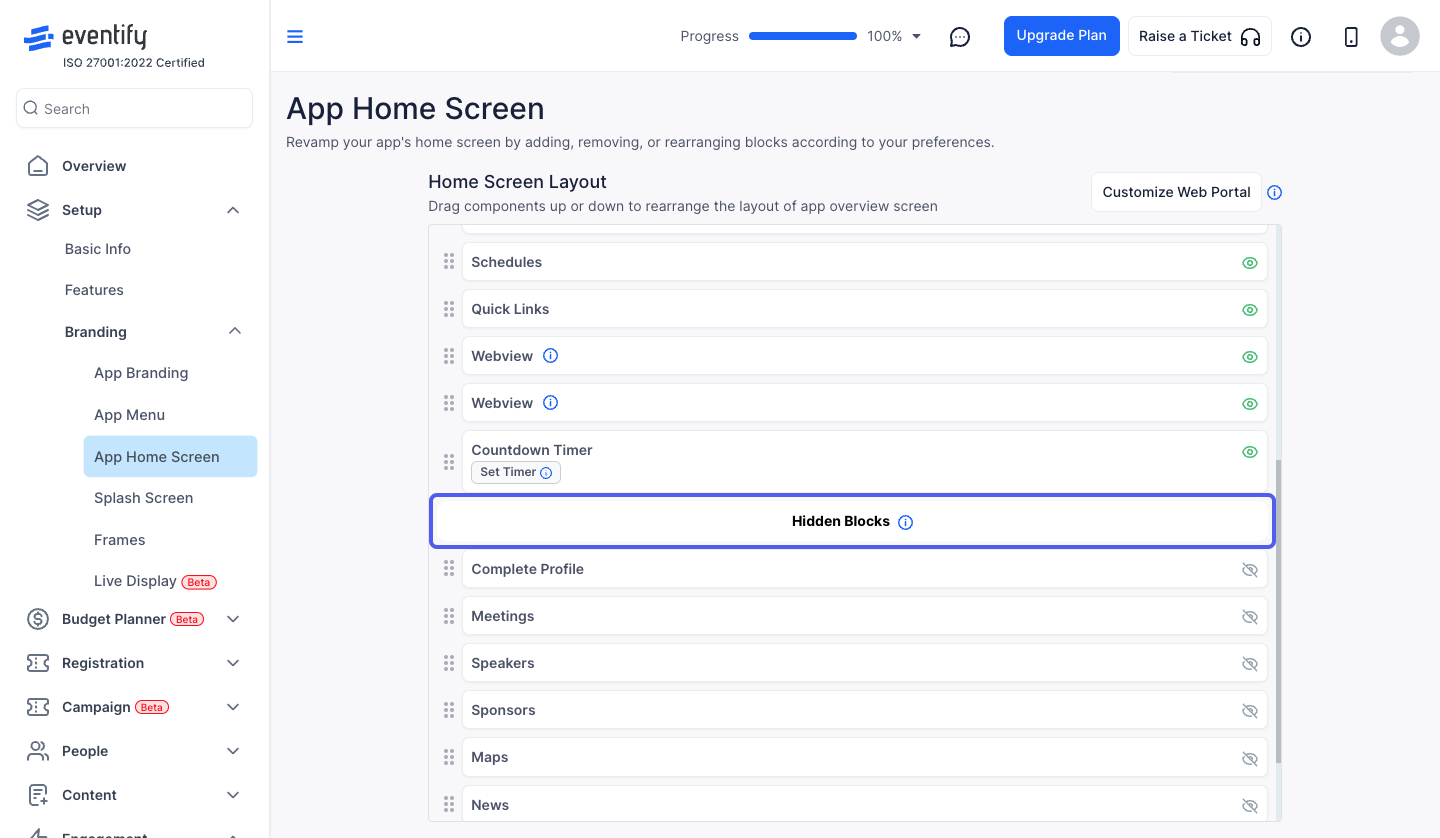Expand the Campaign chevron
The height and width of the screenshot is (838, 1440).
[x=233, y=707]
